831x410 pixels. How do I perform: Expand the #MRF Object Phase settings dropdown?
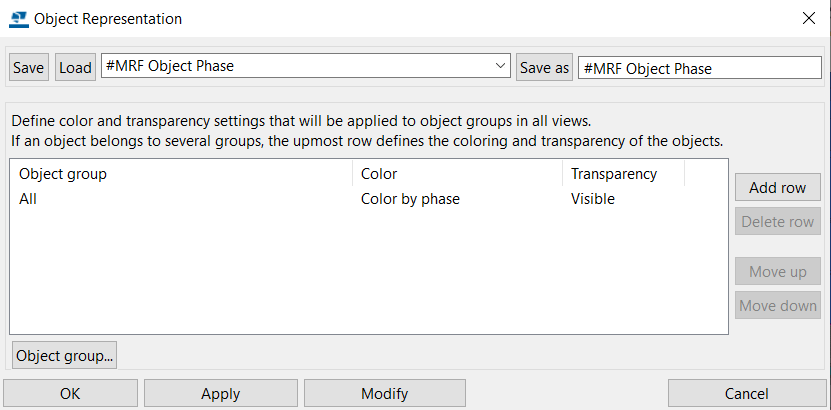point(306,66)
